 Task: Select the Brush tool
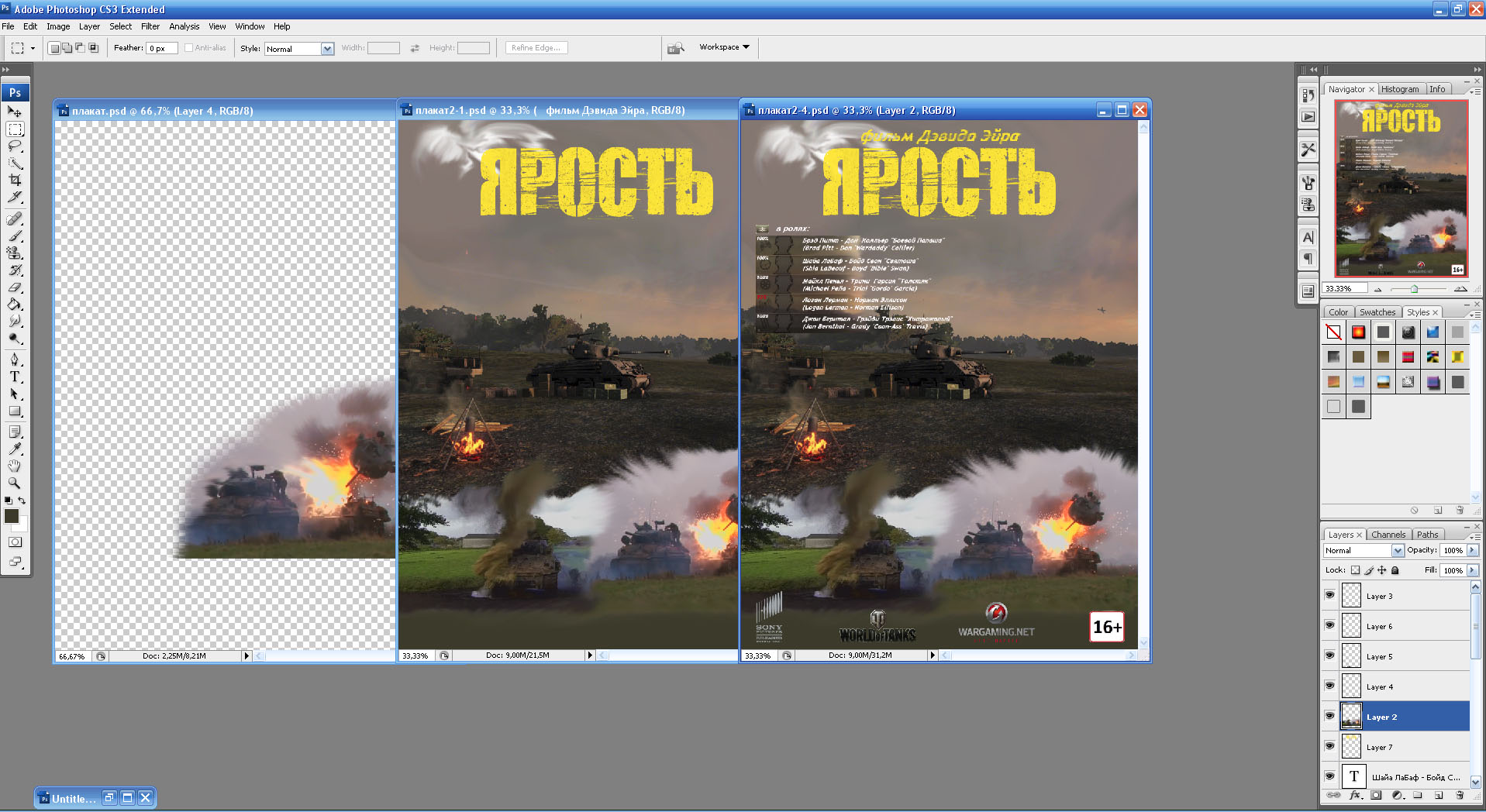[x=15, y=236]
